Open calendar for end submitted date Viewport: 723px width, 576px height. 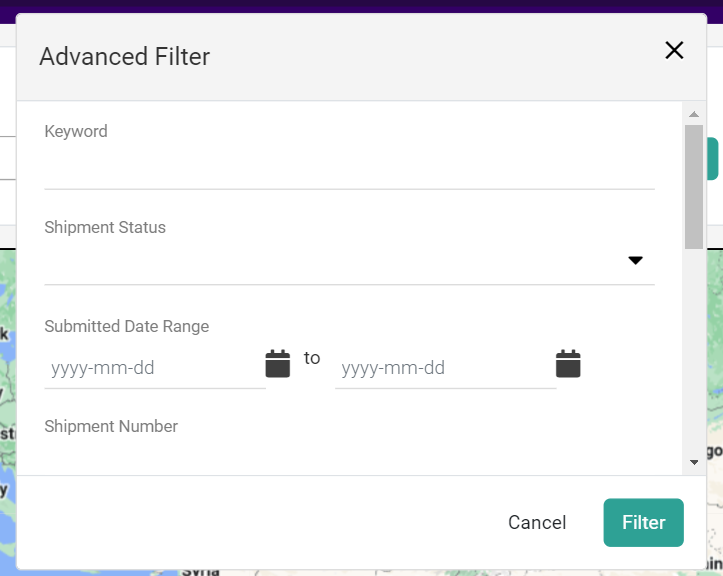(568, 364)
